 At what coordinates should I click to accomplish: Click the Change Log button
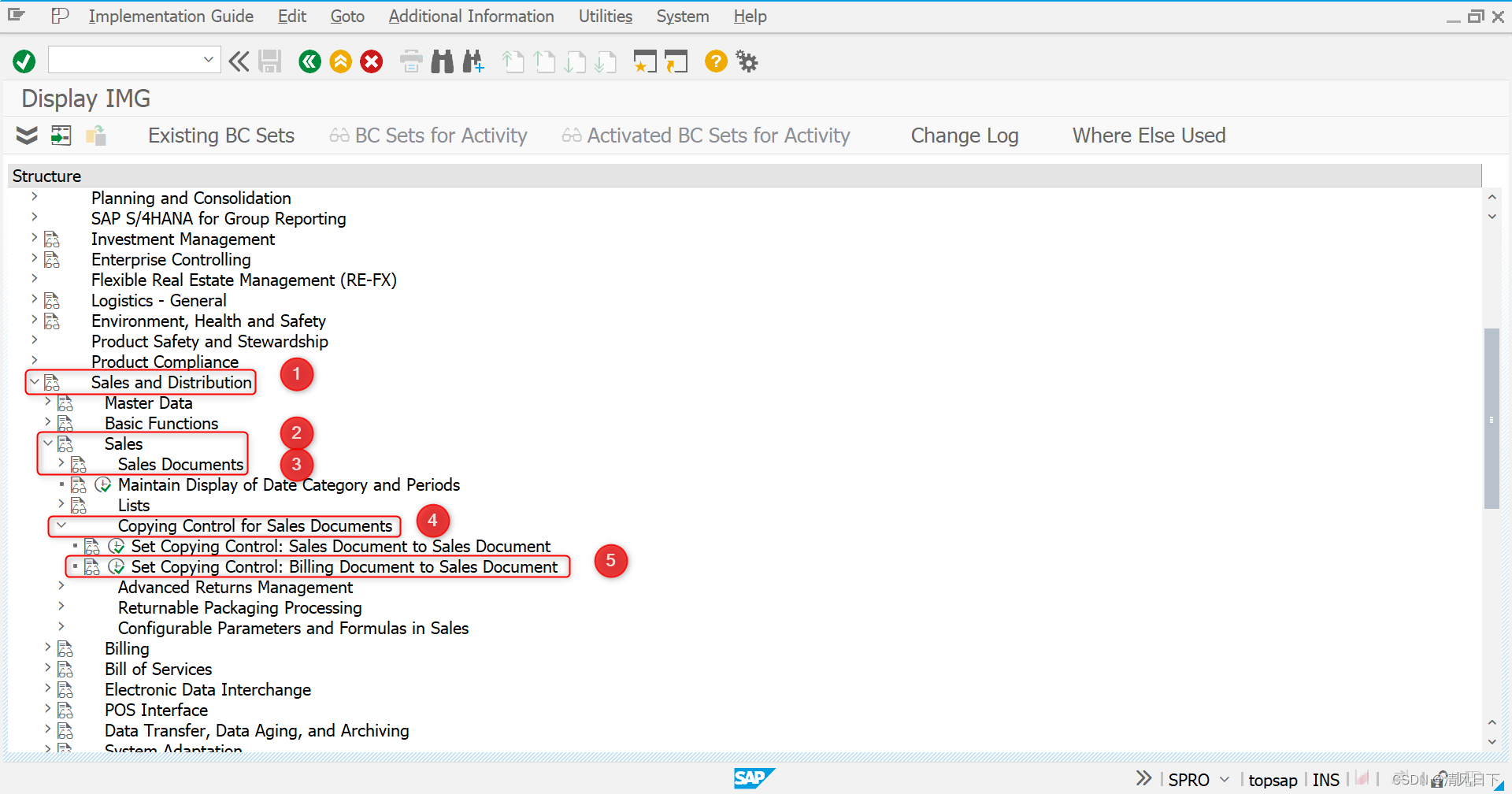tap(965, 135)
